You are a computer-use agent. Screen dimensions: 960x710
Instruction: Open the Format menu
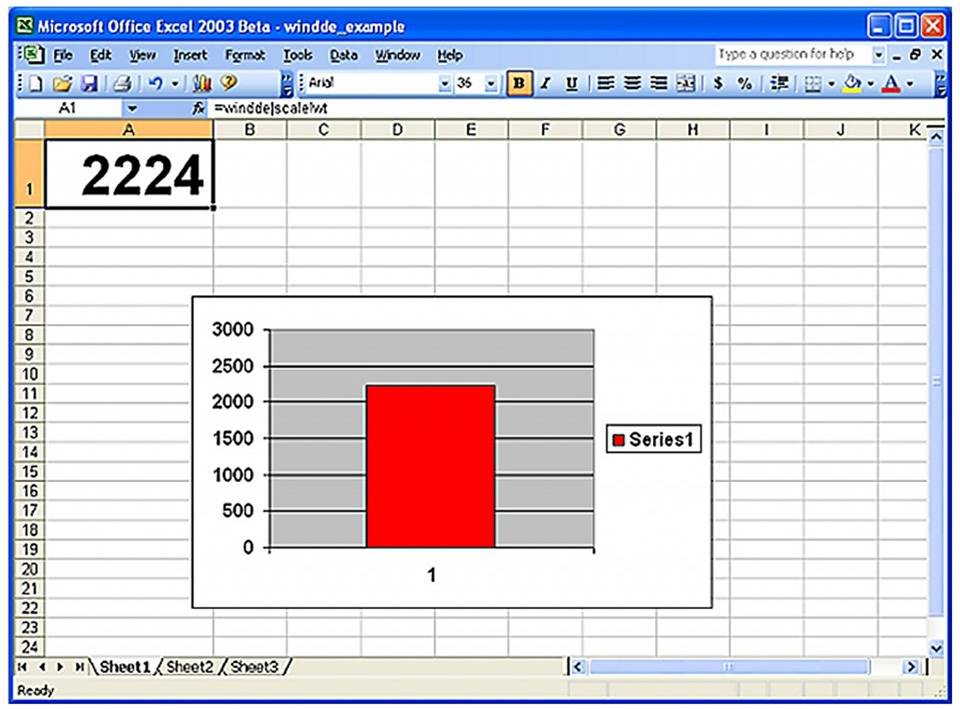pos(244,55)
